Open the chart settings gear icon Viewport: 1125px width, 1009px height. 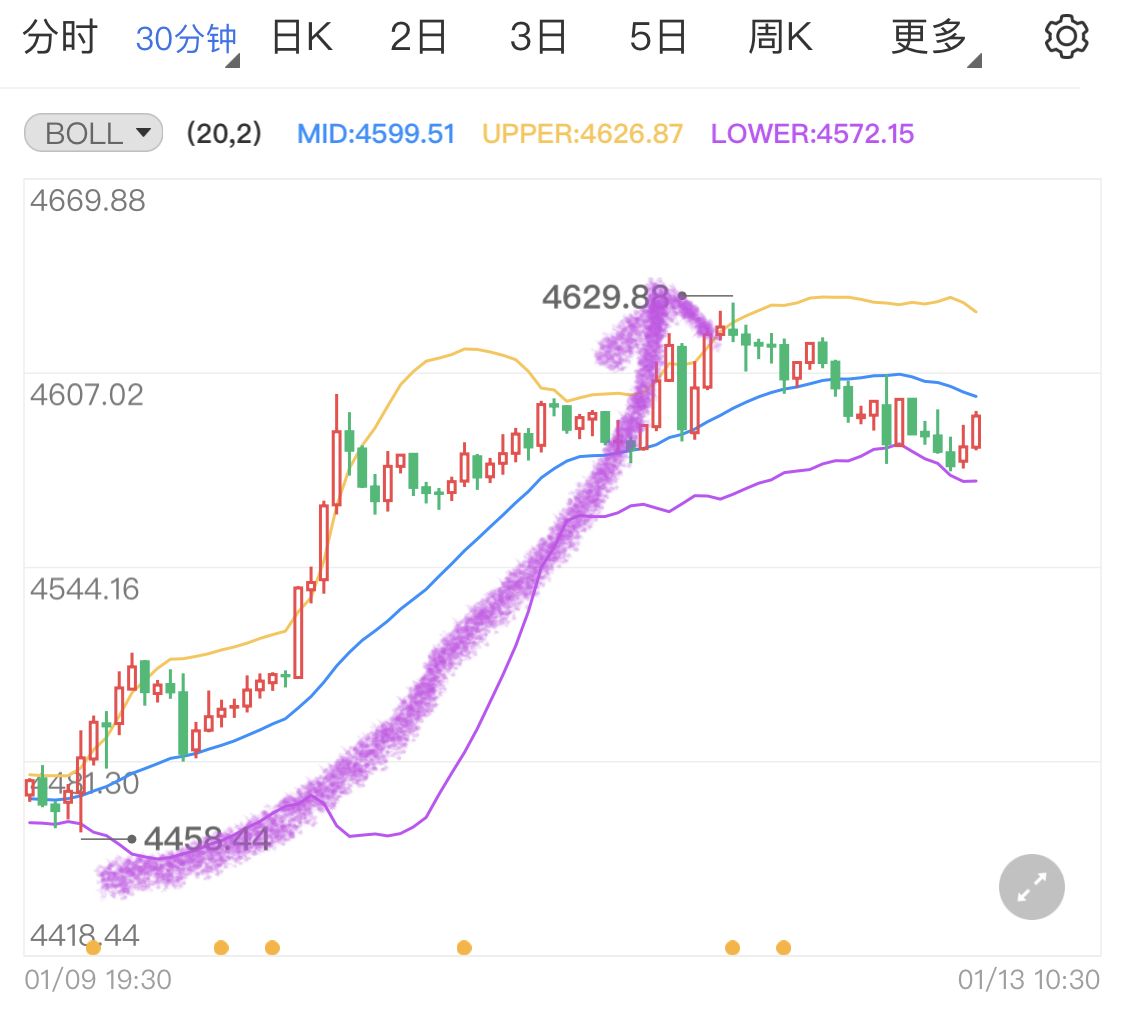(1066, 37)
